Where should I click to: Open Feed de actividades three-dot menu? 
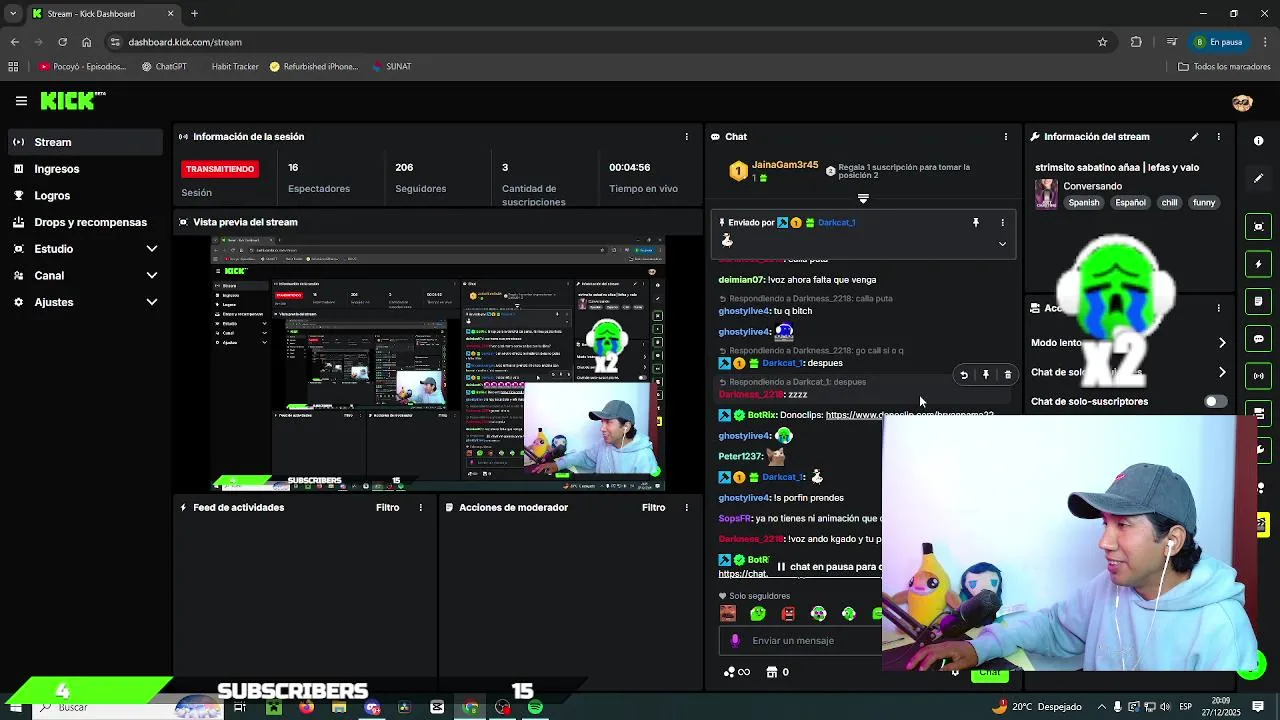(x=420, y=508)
